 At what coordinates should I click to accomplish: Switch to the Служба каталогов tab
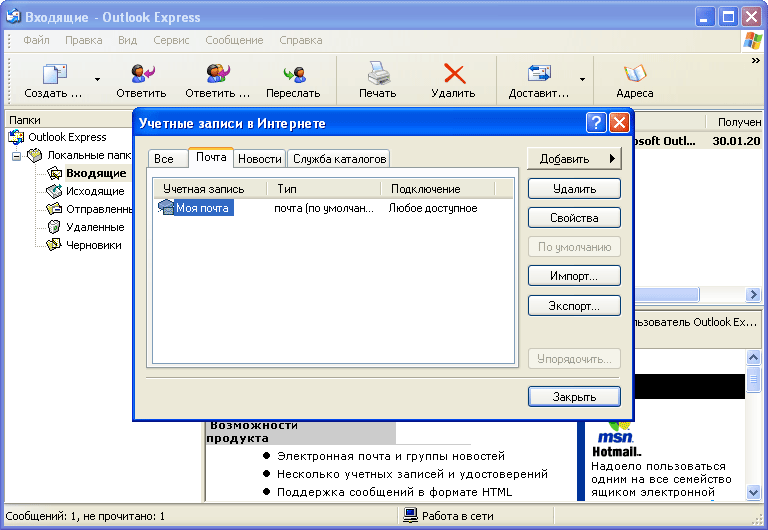pos(339,159)
